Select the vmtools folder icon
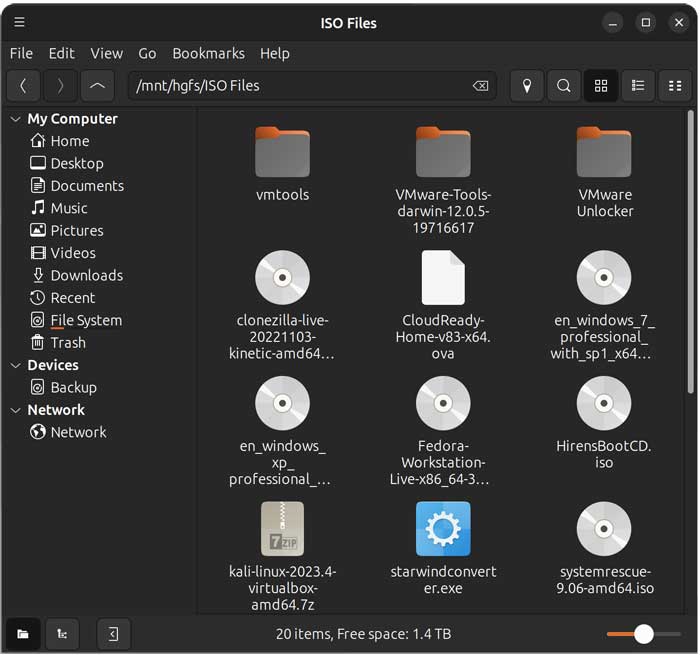The image size is (700, 655). pos(282,152)
